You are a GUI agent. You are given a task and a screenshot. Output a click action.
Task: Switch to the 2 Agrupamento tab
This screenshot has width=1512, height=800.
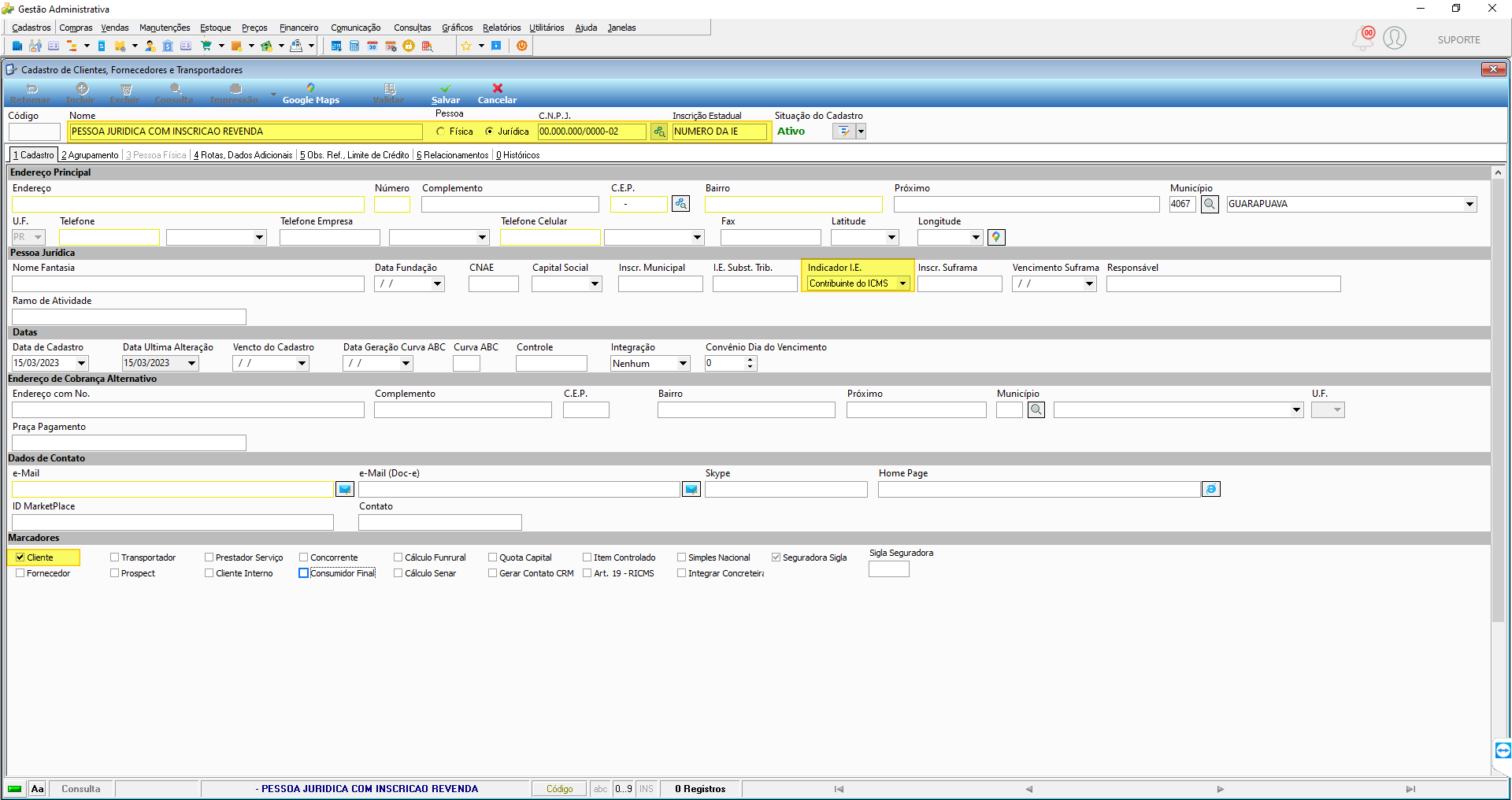[90, 155]
